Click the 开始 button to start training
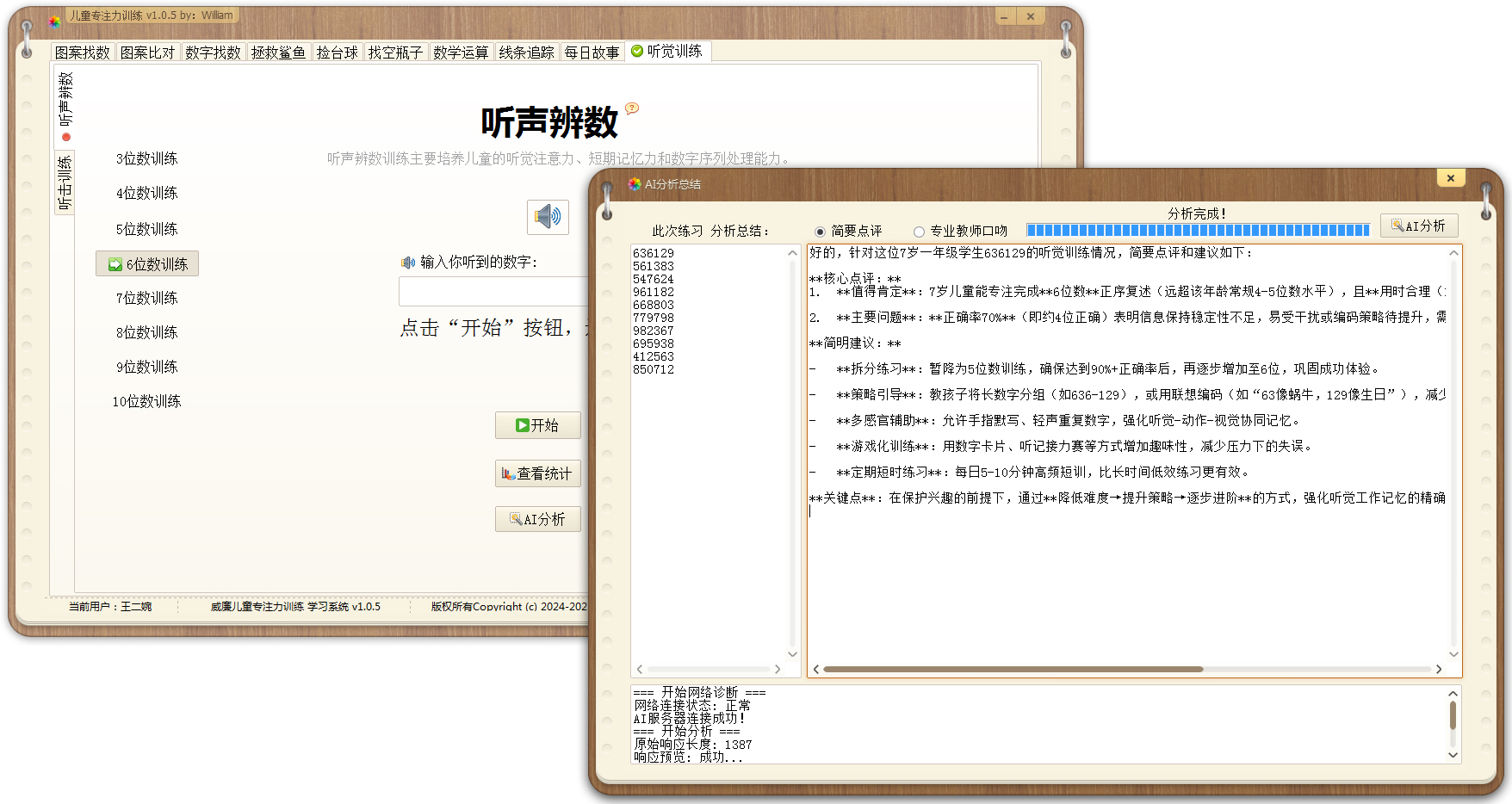Image resolution: width=1512 pixels, height=804 pixels. pos(538,425)
